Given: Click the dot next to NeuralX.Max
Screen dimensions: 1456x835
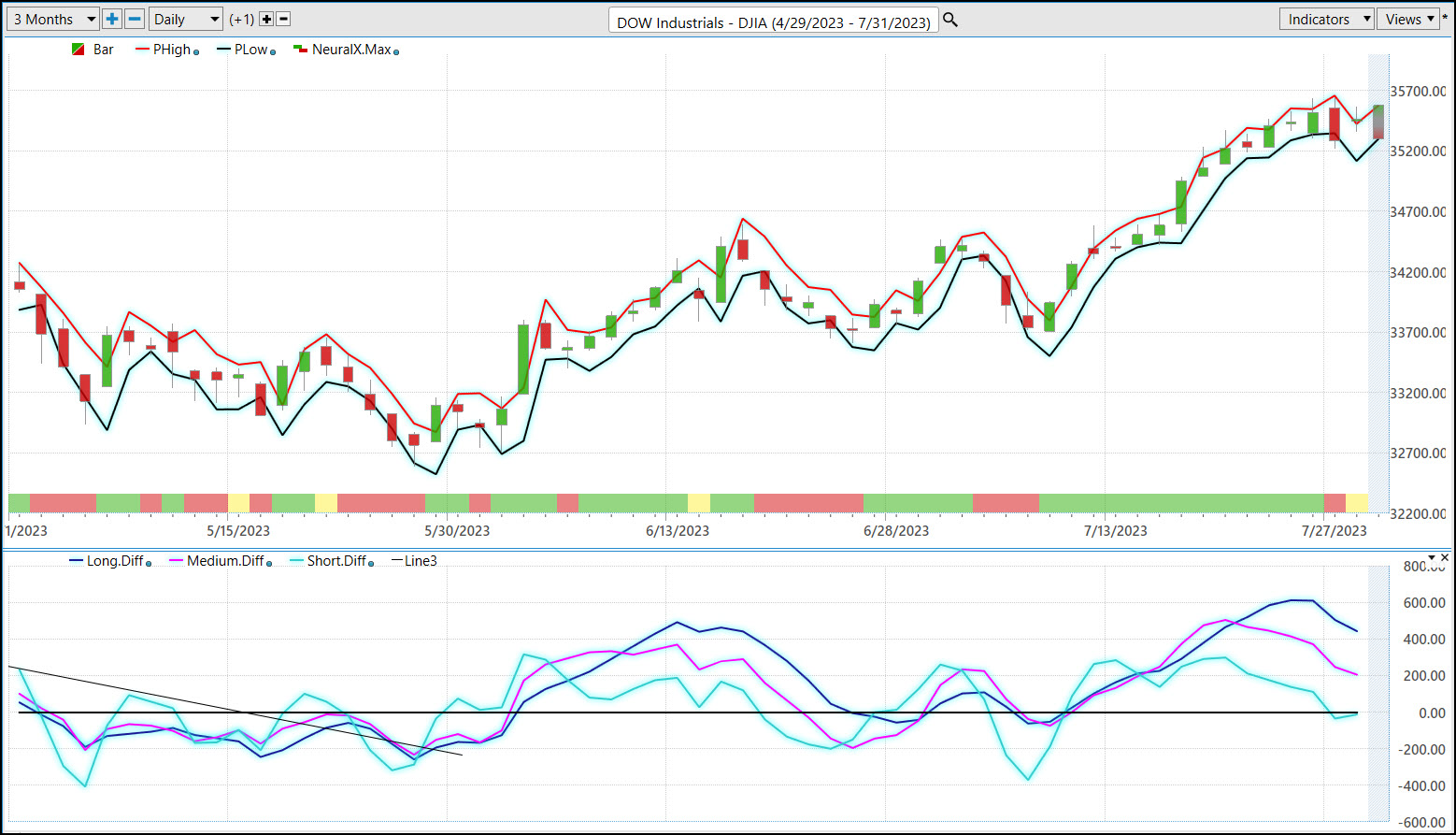Looking at the screenshot, I should (x=396, y=52).
